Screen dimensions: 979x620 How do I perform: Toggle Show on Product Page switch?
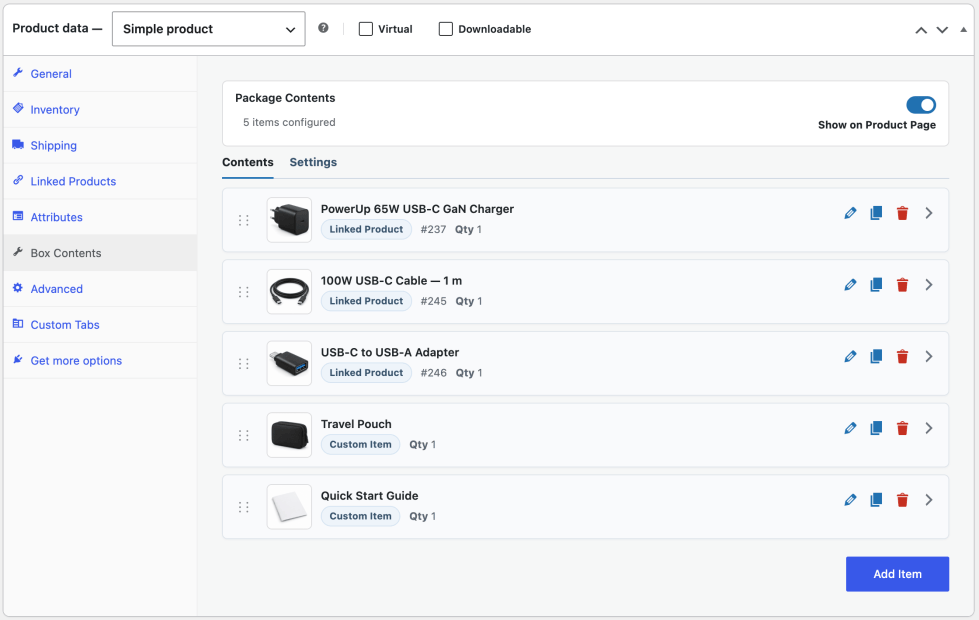coord(921,105)
